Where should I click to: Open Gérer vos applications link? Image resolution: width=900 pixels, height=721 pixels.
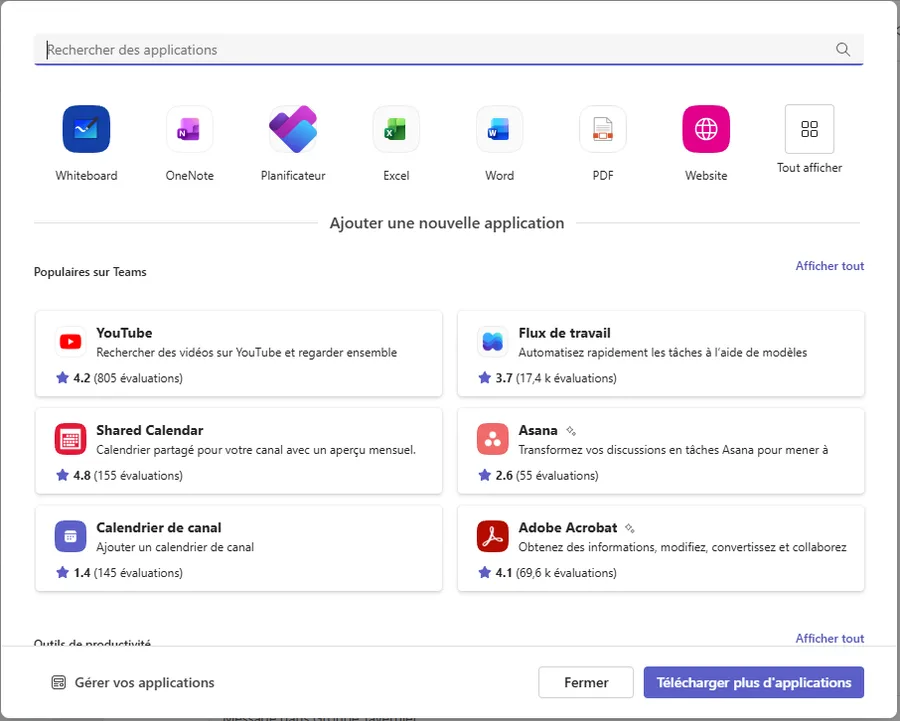pyautogui.click(x=133, y=683)
